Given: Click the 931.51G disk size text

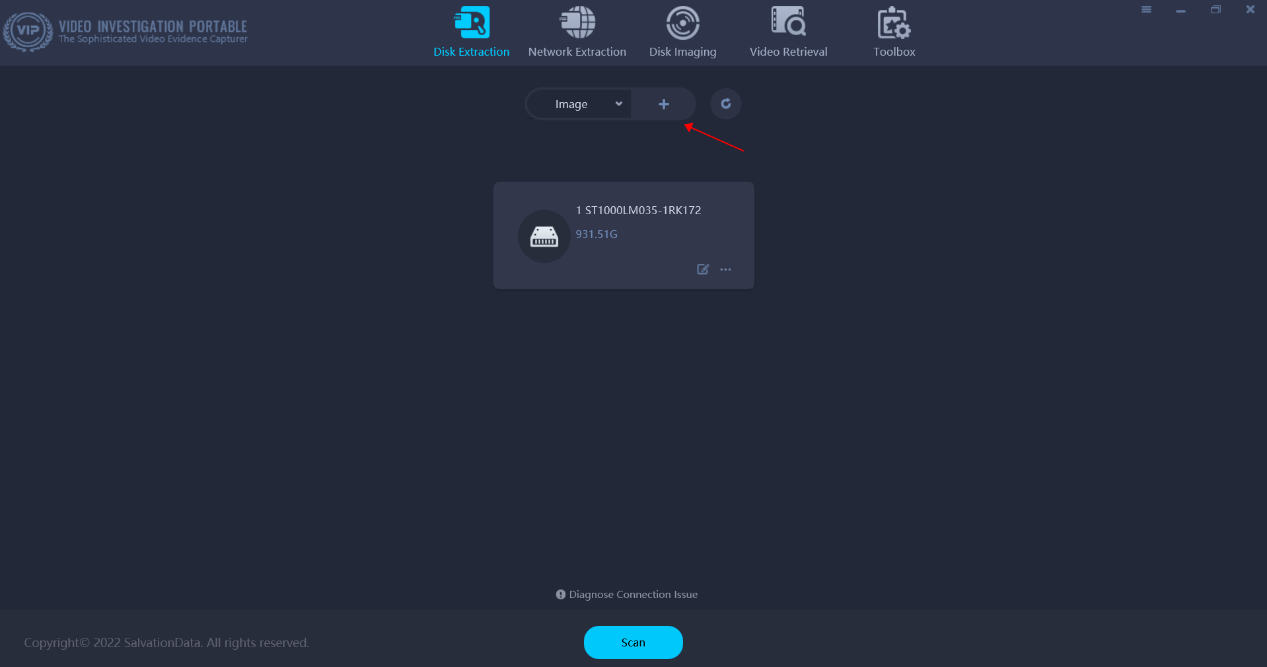Looking at the screenshot, I should click(x=597, y=235).
